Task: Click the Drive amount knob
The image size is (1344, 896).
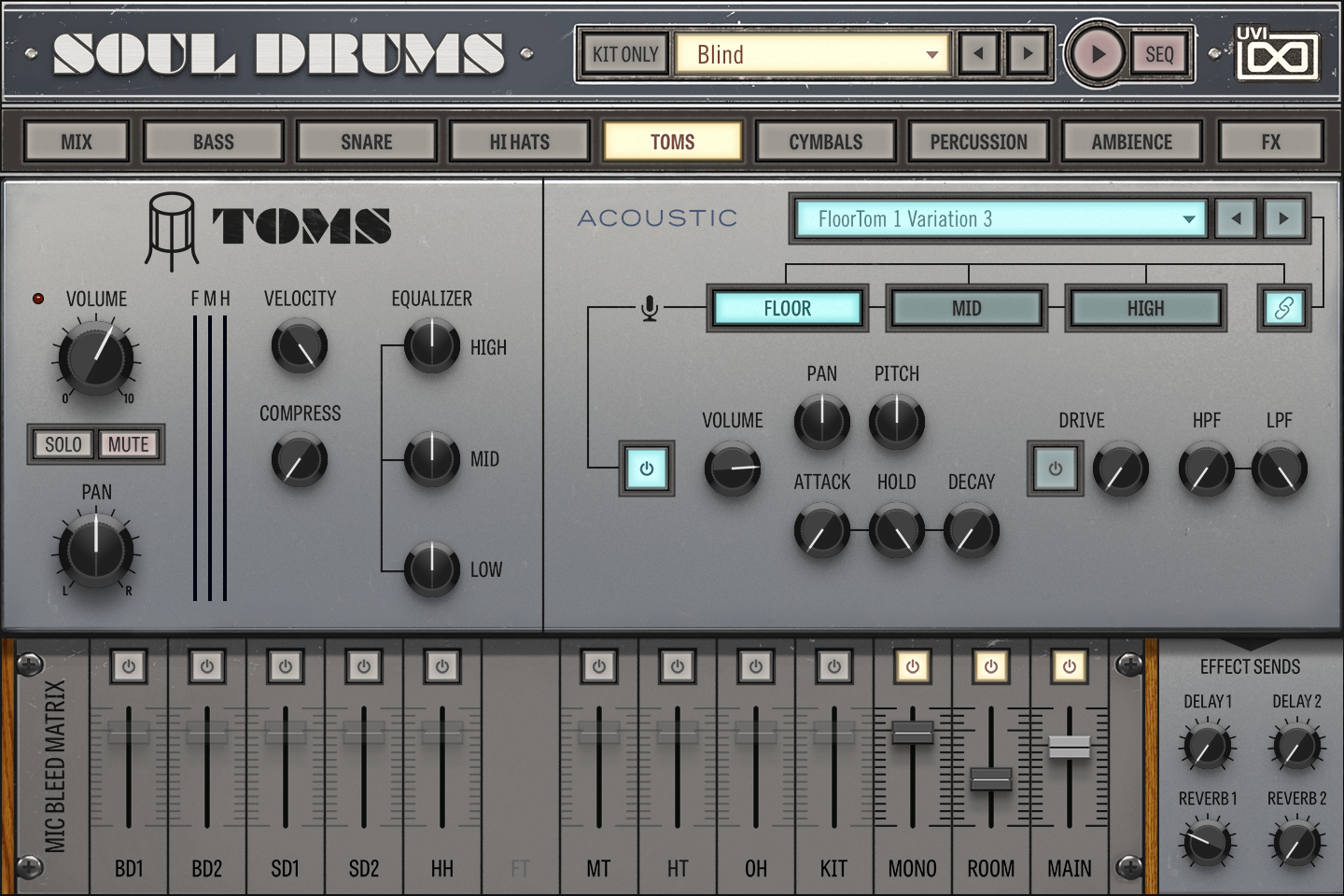Action: pos(1121,469)
